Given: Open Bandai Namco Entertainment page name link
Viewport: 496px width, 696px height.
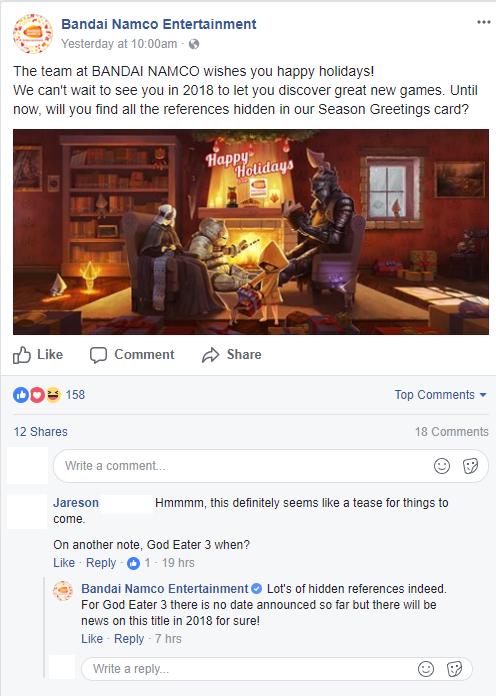Looking at the screenshot, I should 159,24.
